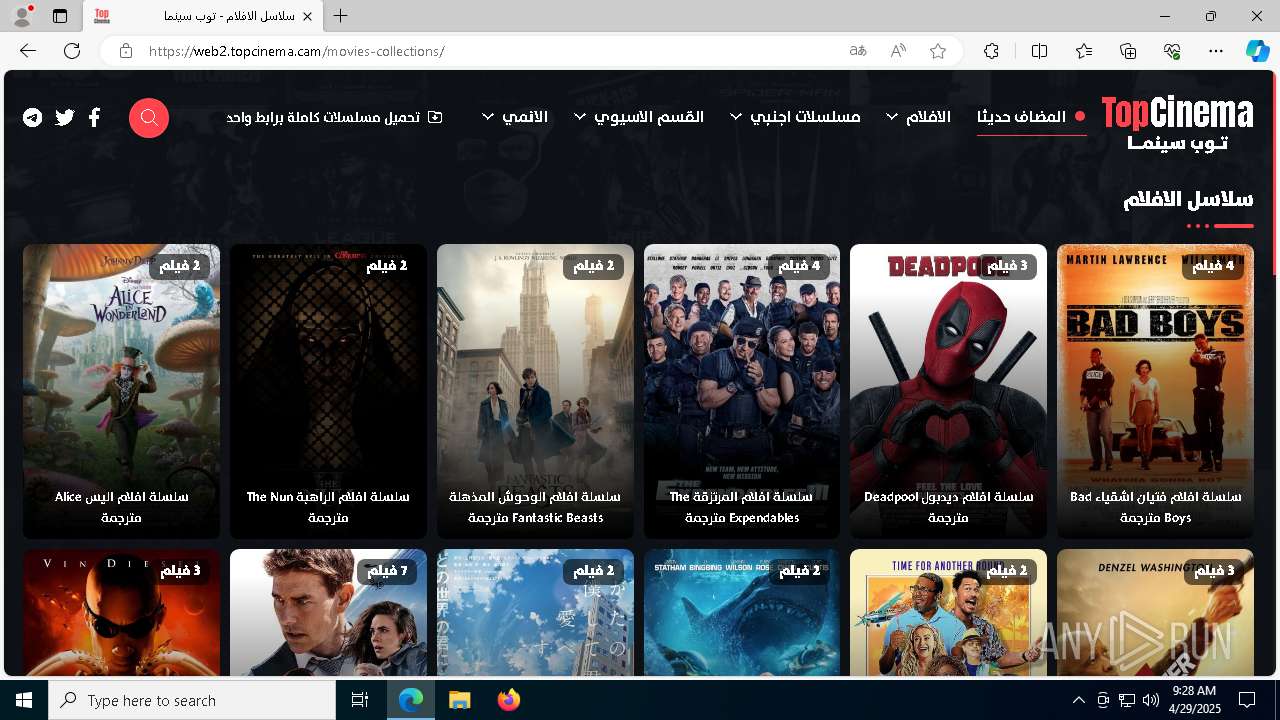The image size is (1280, 720).
Task: Add this page to favorites
Action: click(938, 51)
